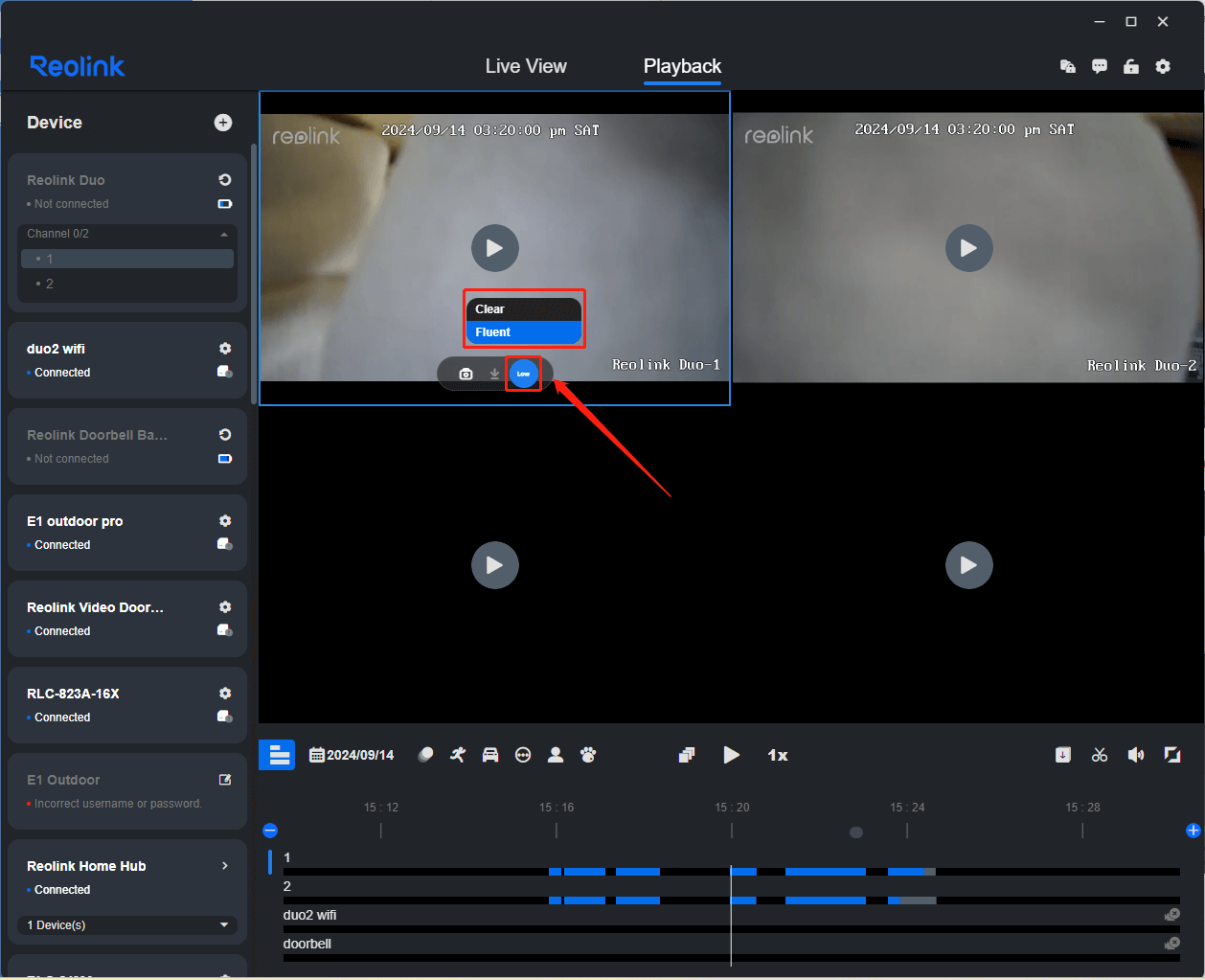1205x980 pixels.
Task: Take a snapshot of the Reolink Duo-1 playback
Action: (x=466, y=374)
